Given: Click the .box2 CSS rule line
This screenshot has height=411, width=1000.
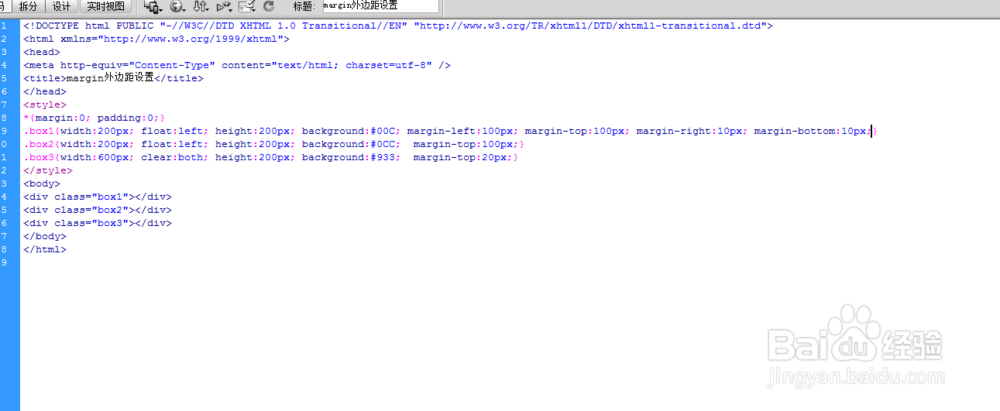Looking at the screenshot, I should 274,144.
